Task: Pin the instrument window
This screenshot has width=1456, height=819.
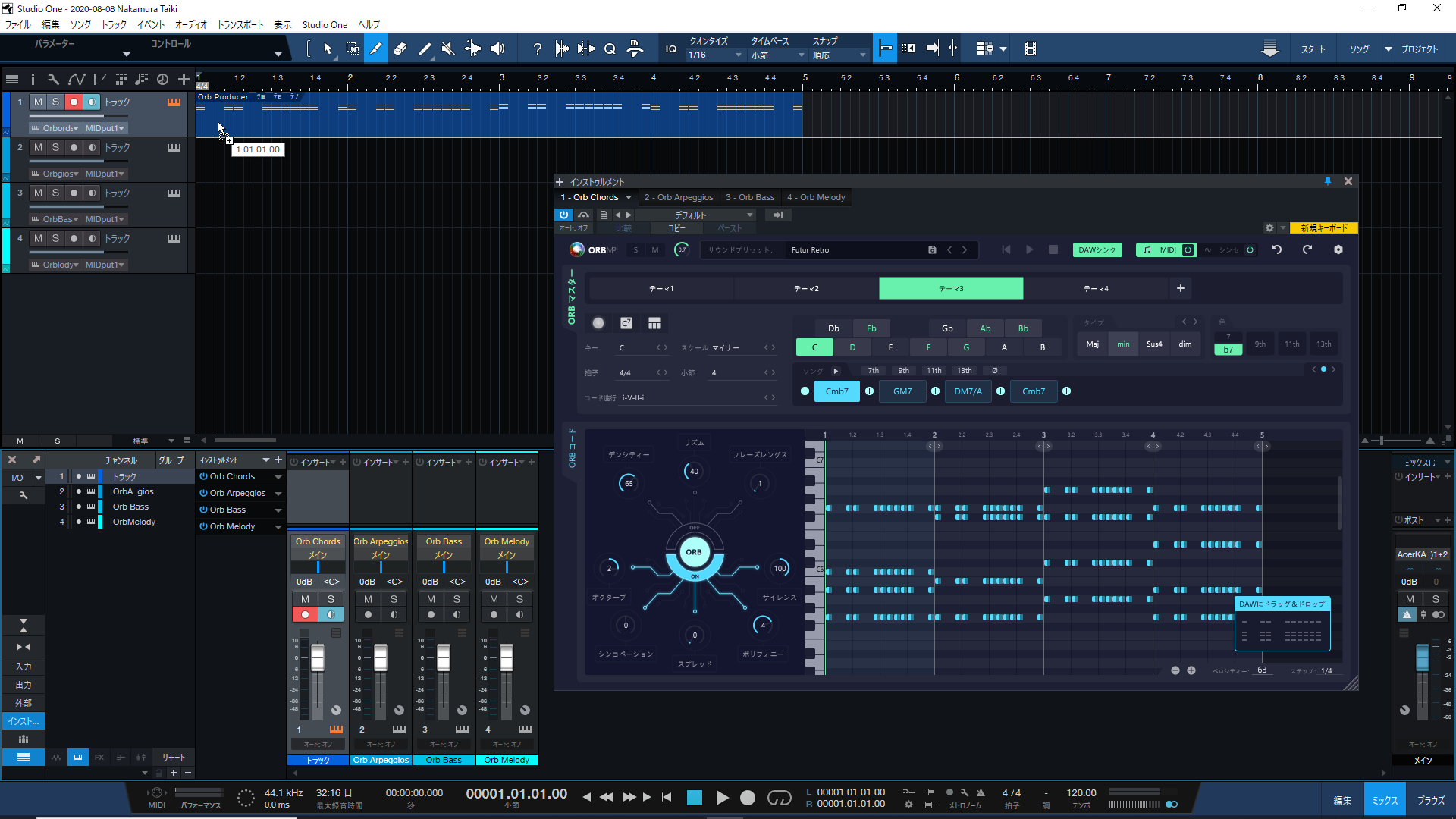Action: point(1328,181)
